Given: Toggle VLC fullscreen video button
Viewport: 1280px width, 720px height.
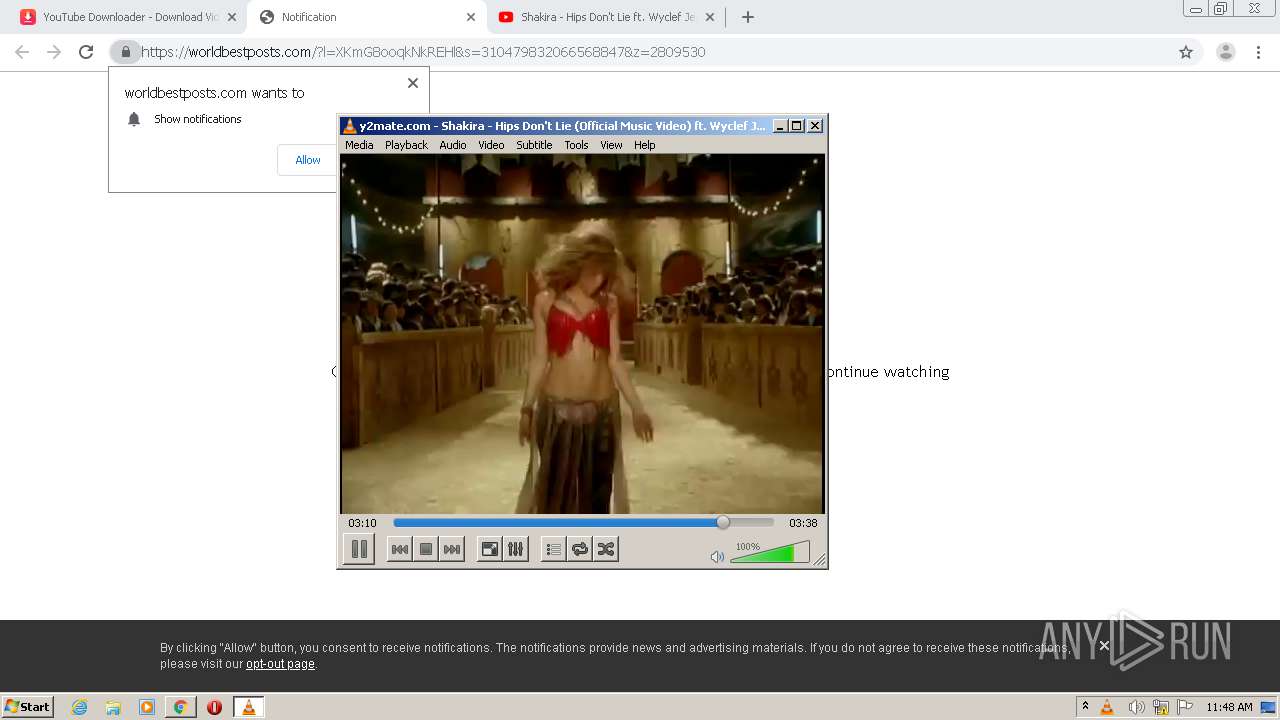Looking at the screenshot, I should (x=489, y=549).
